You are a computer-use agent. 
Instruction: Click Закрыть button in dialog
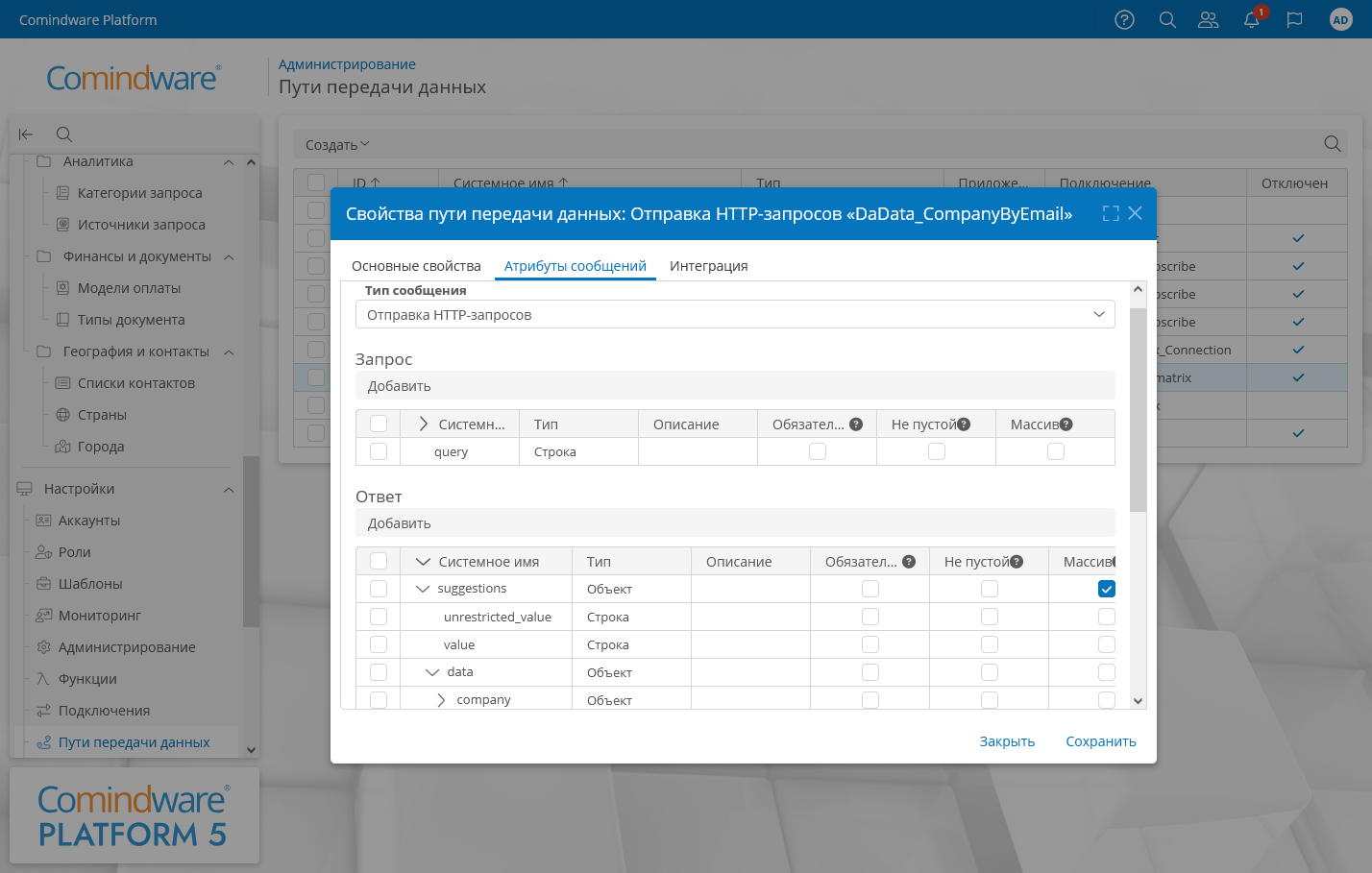[1007, 741]
